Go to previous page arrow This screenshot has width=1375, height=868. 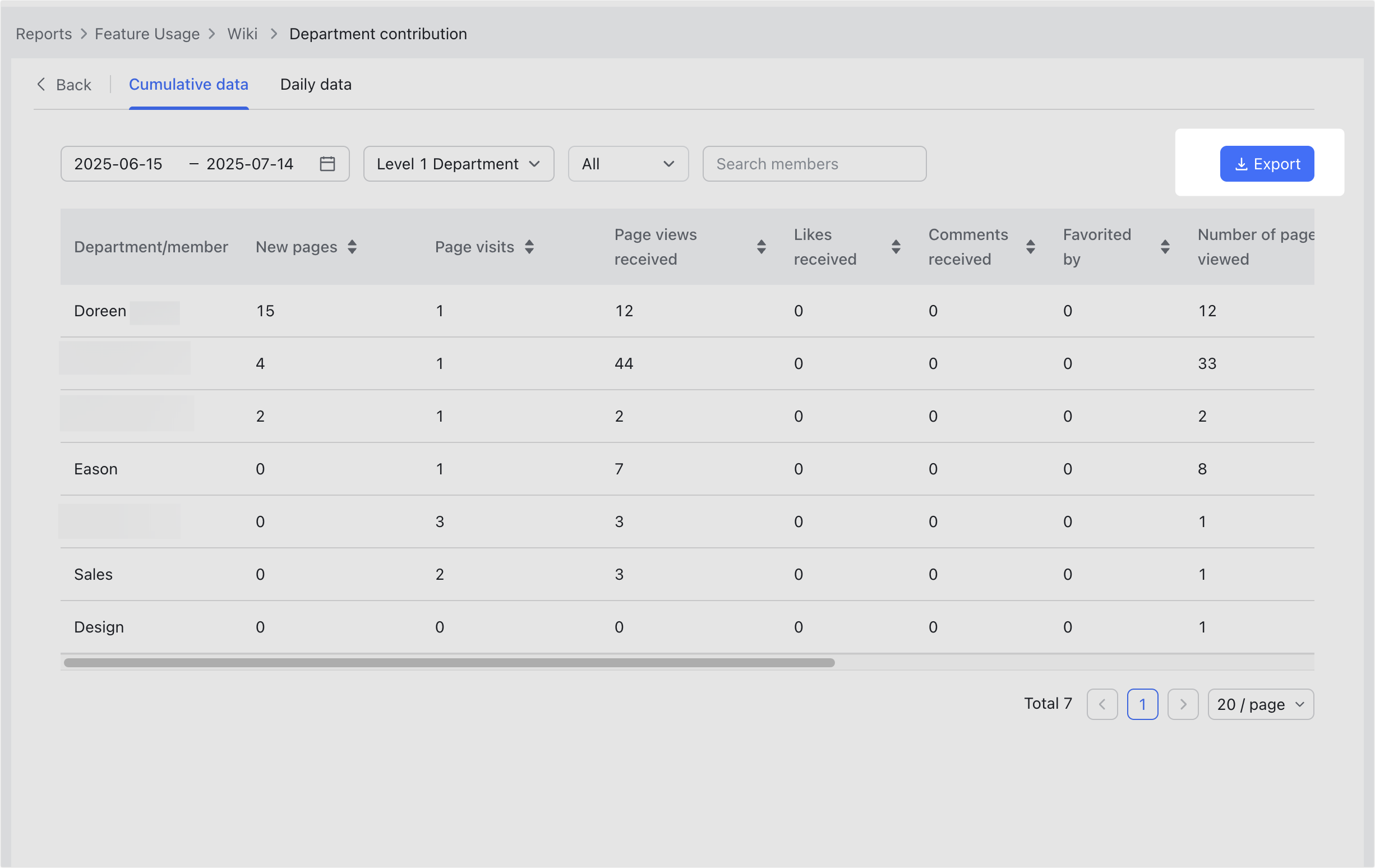[1102, 704]
